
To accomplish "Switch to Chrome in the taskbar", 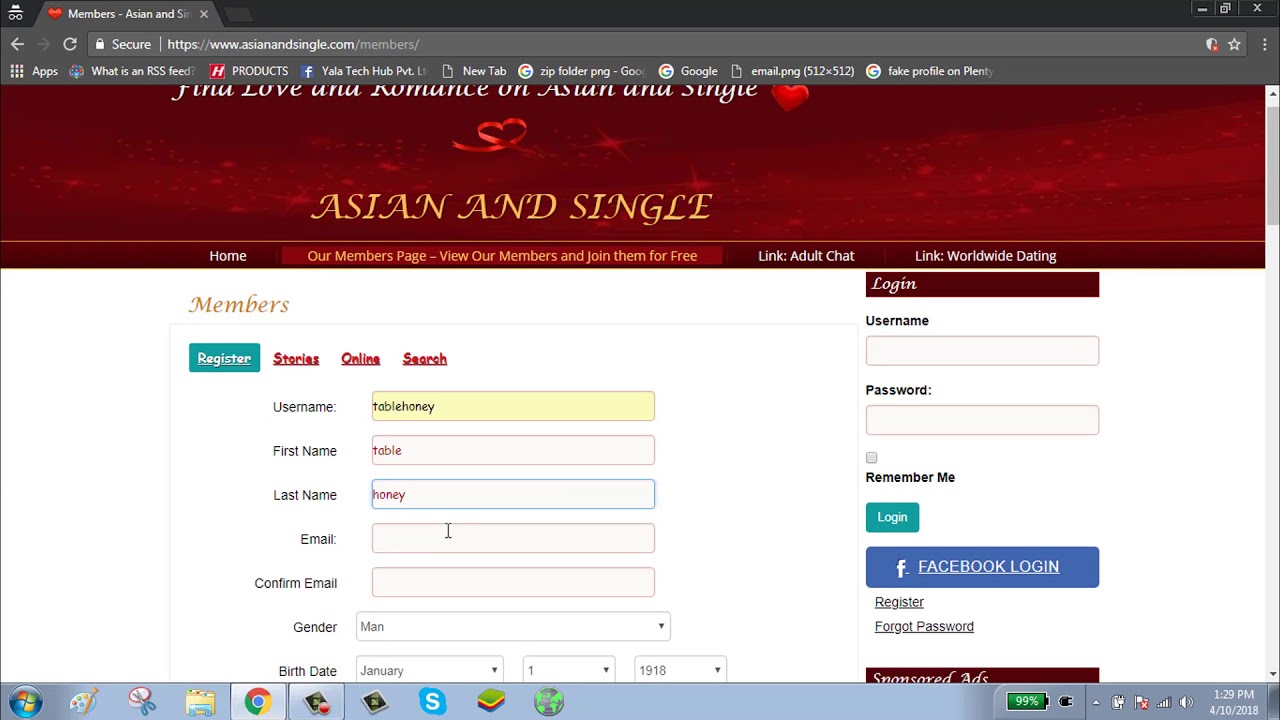I will click(258, 702).
